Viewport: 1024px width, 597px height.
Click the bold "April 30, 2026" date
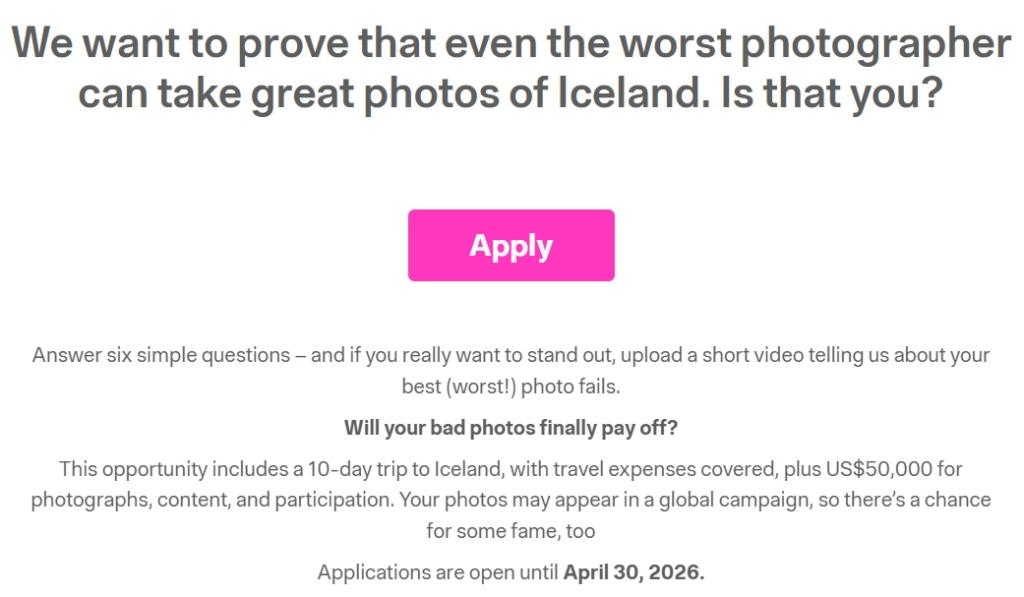[x=633, y=573]
